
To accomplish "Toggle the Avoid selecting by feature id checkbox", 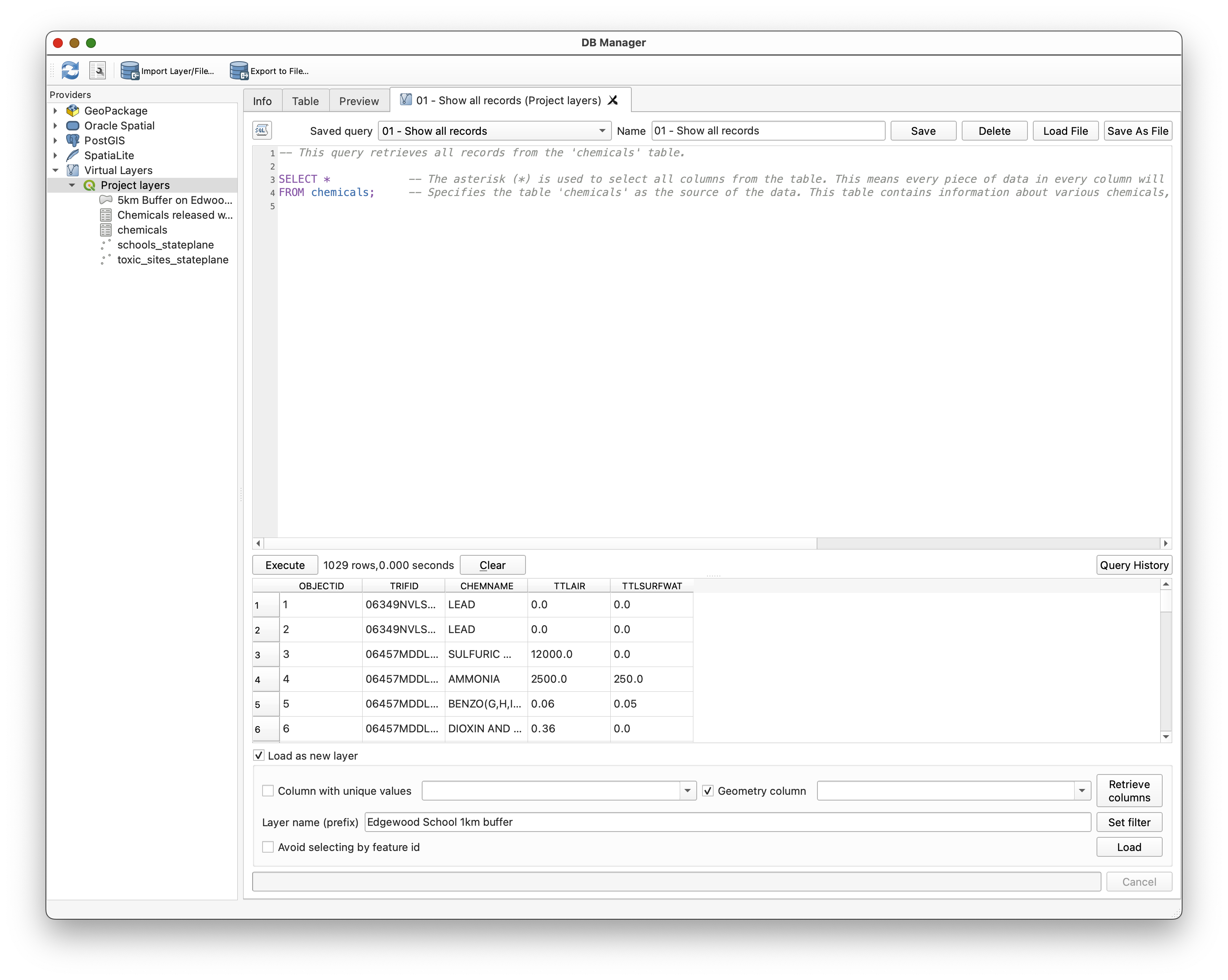I will pyautogui.click(x=268, y=847).
